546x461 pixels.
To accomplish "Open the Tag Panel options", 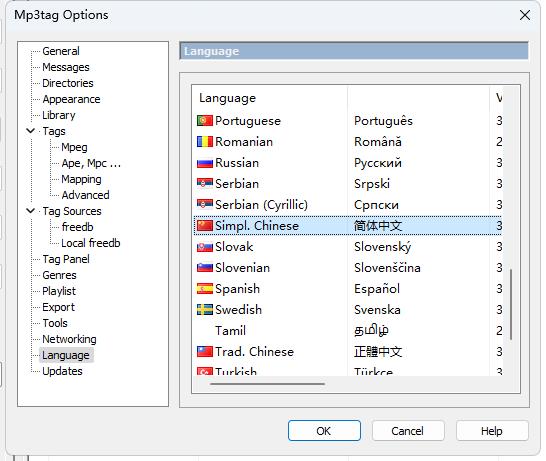I will (66, 259).
